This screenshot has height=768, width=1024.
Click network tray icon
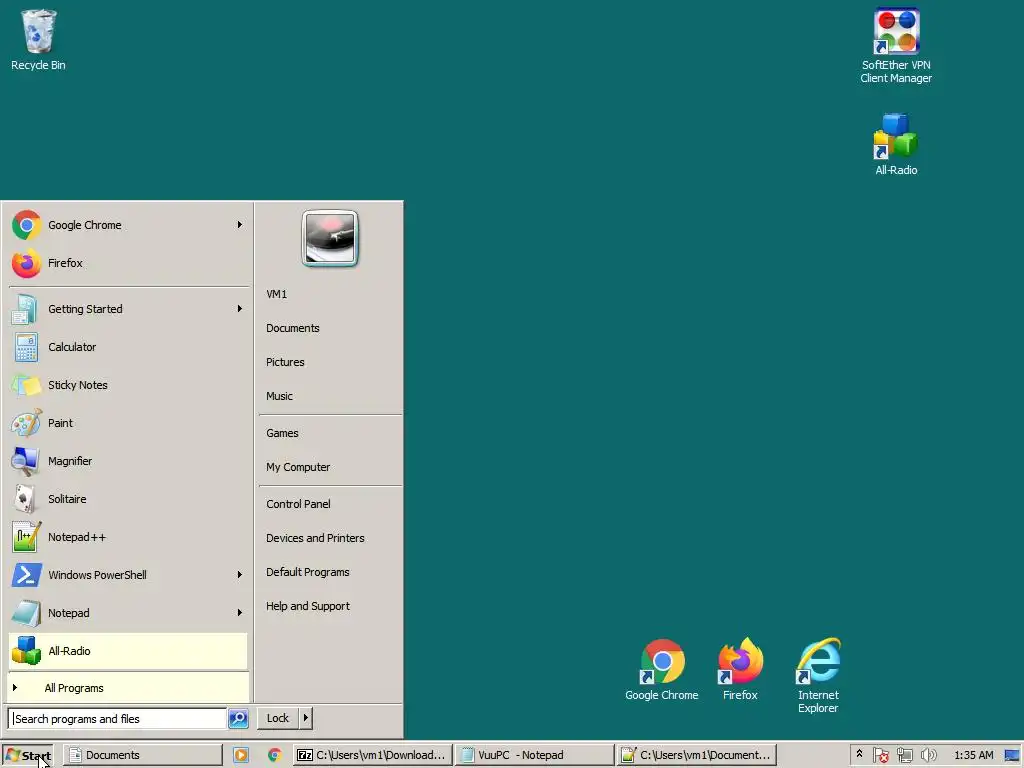[x=904, y=755]
